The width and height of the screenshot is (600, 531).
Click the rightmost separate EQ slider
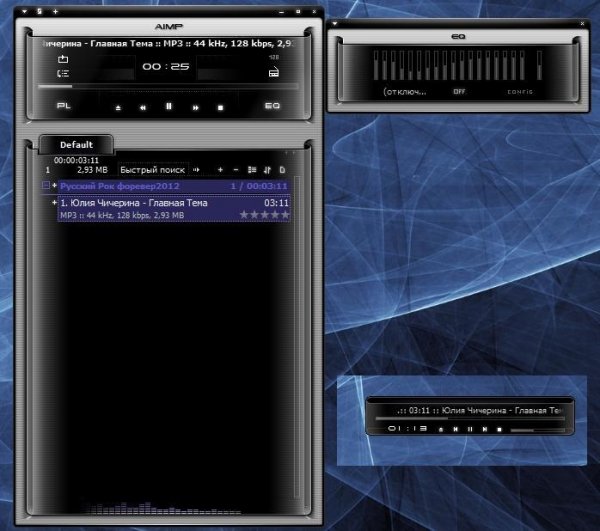539,65
